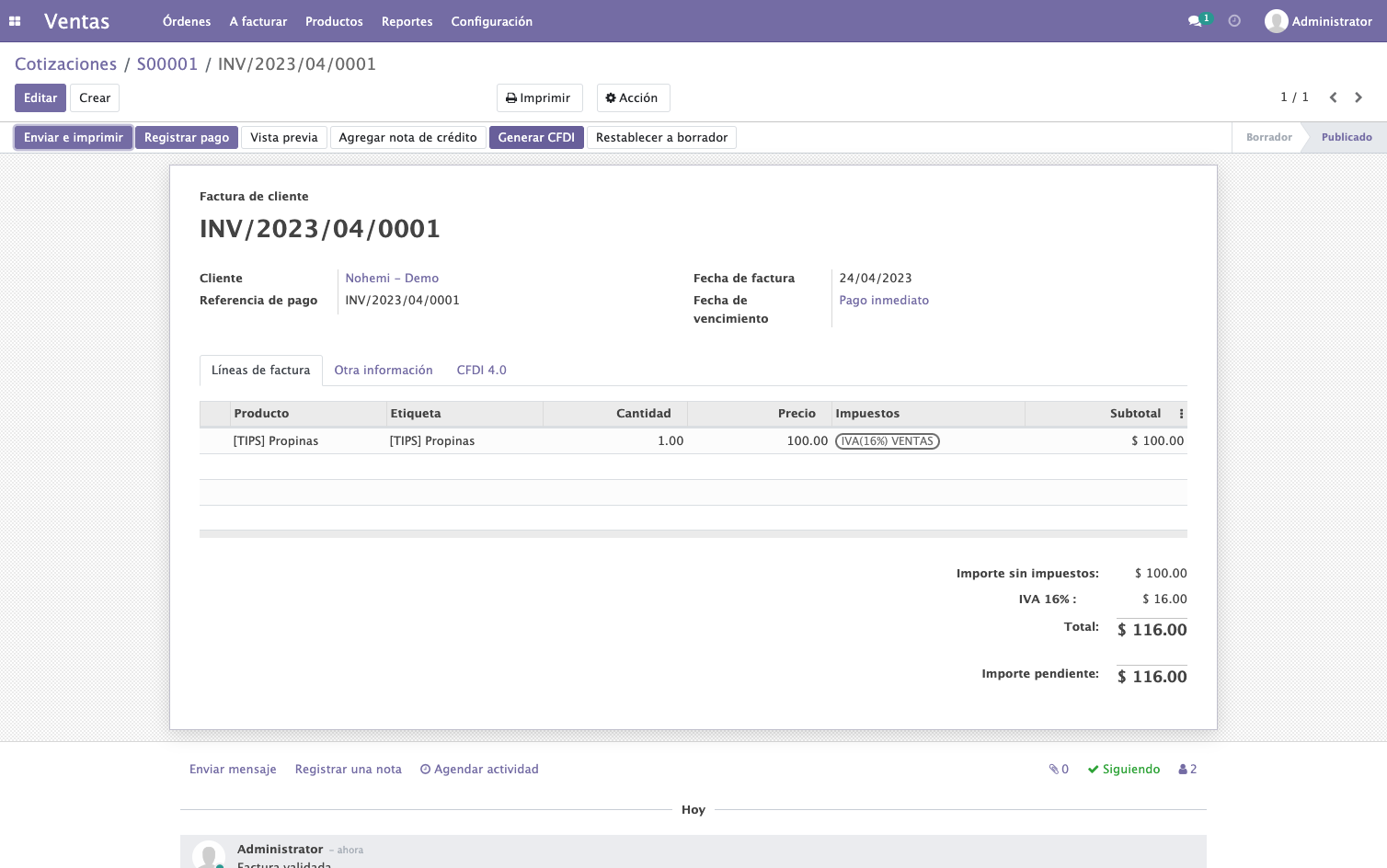Screen dimensions: 1387x868
Task: Open the Órdenes menu
Action: 187,21
